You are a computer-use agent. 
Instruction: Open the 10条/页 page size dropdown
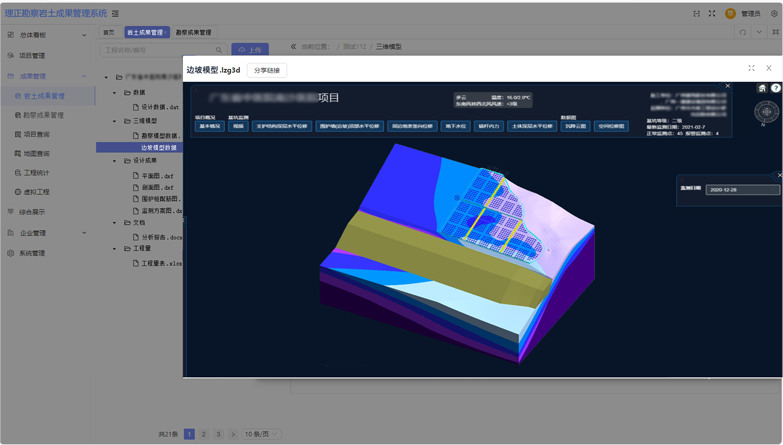pos(262,434)
